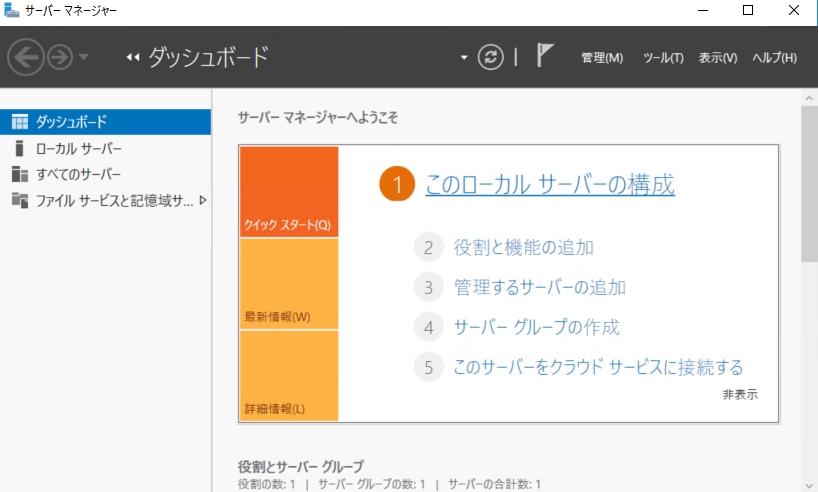This screenshot has width=818, height=492.
Task: Click the vertical scrollbar thumb
Action: coord(809,184)
